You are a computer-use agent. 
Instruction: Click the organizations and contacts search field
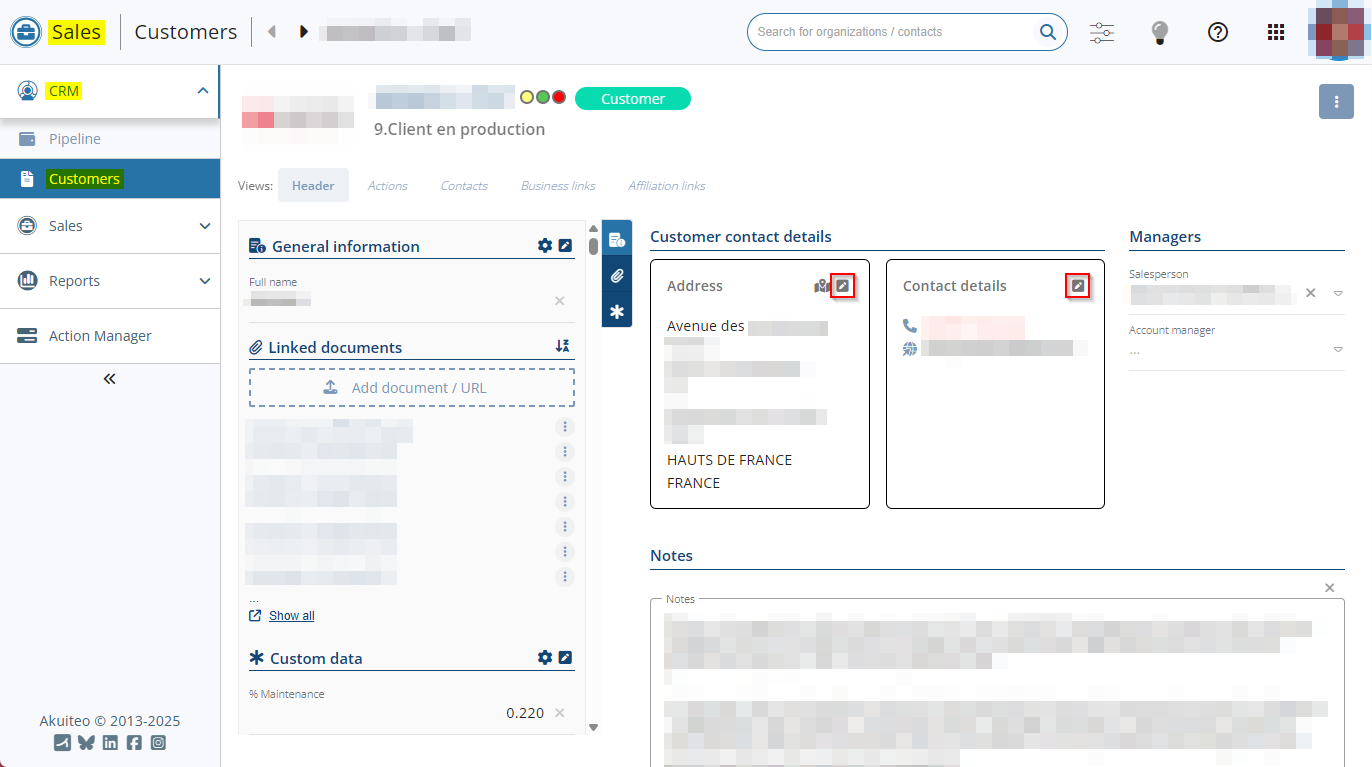pyautogui.click(x=895, y=32)
